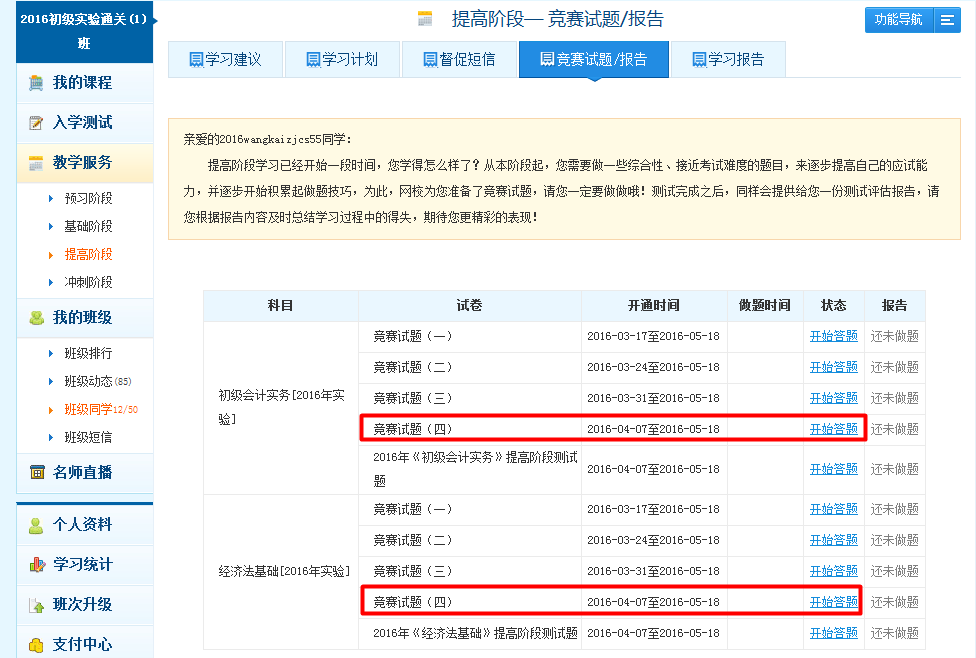The image size is (976, 658).
Task: Click the 我的课程 book icon
Action: coord(37,83)
